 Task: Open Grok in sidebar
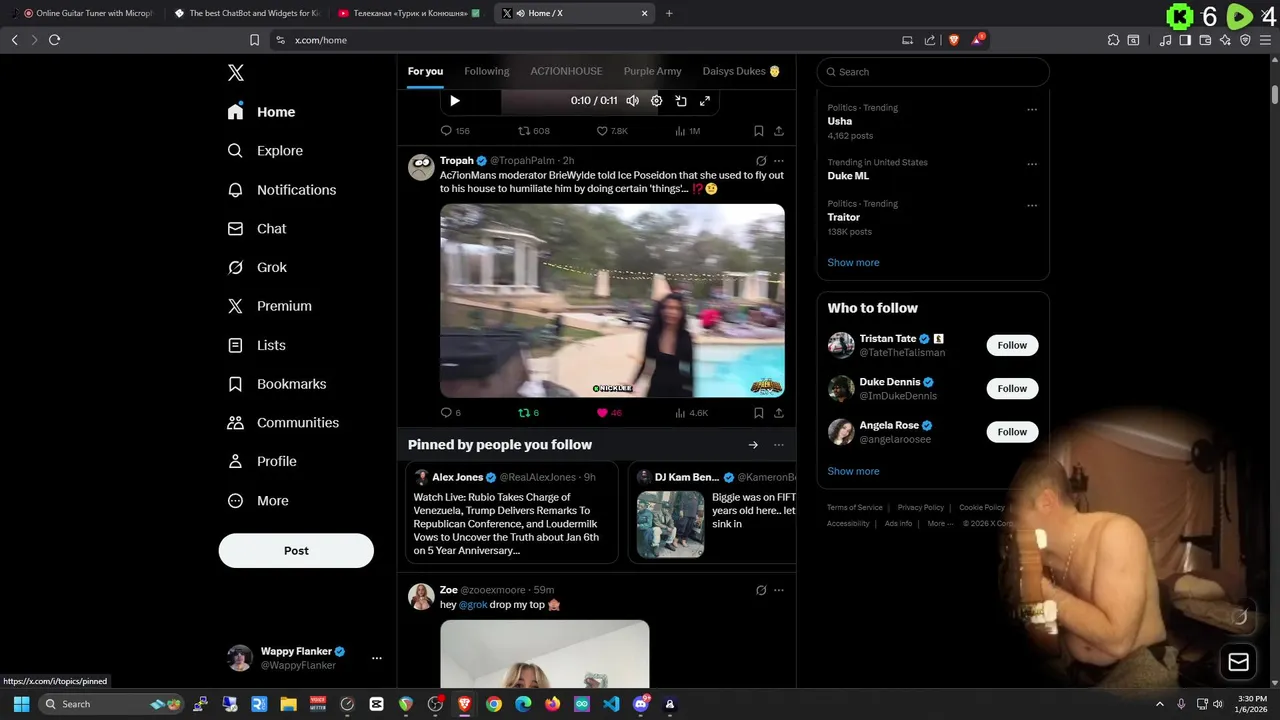pyautogui.click(x=257, y=268)
